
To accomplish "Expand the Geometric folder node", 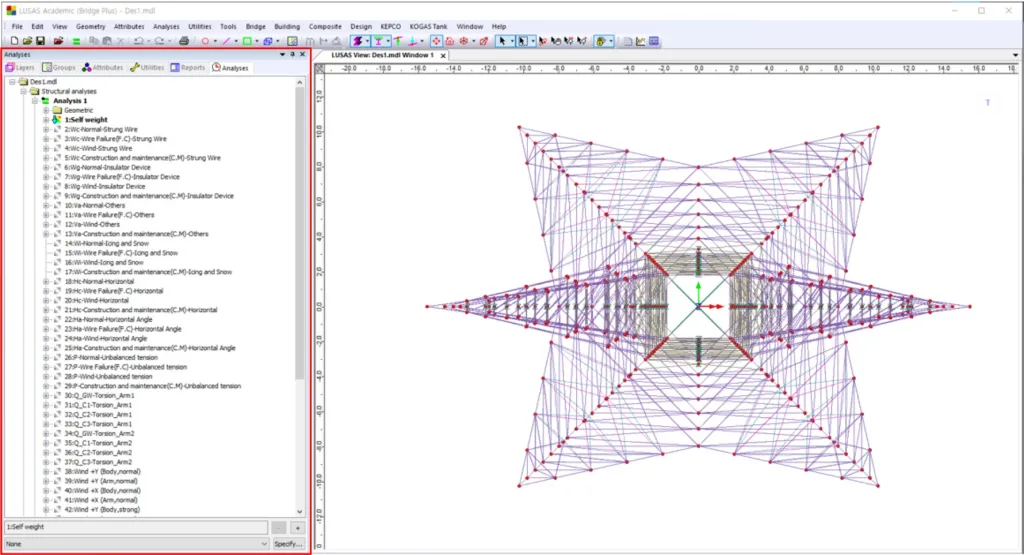I will pyautogui.click(x=45, y=110).
